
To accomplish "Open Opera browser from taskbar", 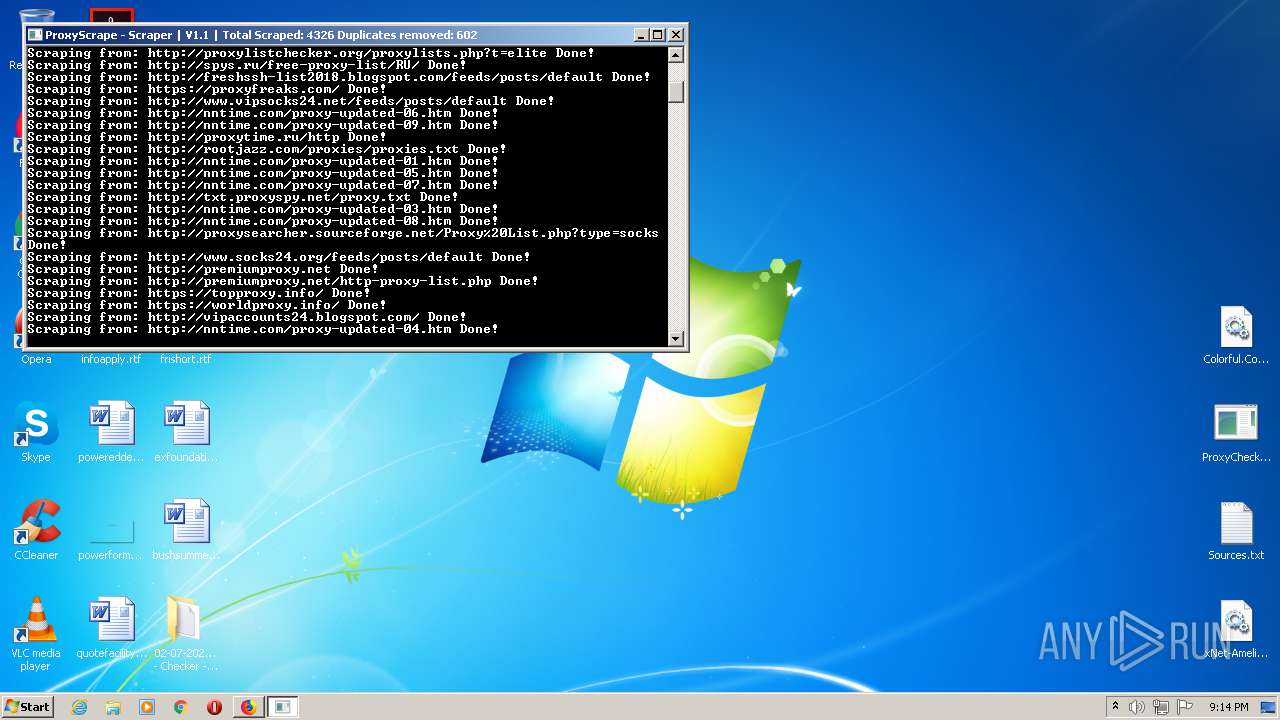I will (x=214, y=707).
